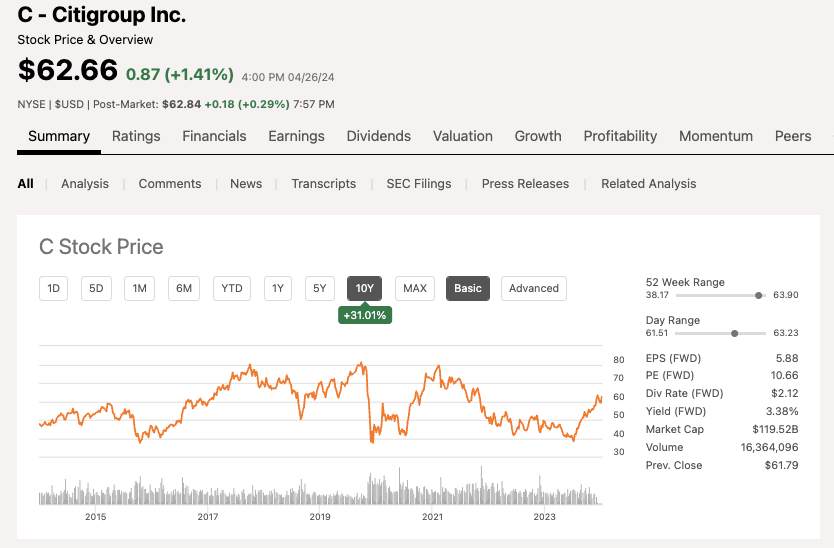Click the +31.01% performance badge
The height and width of the screenshot is (548, 834).
coord(365,315)
